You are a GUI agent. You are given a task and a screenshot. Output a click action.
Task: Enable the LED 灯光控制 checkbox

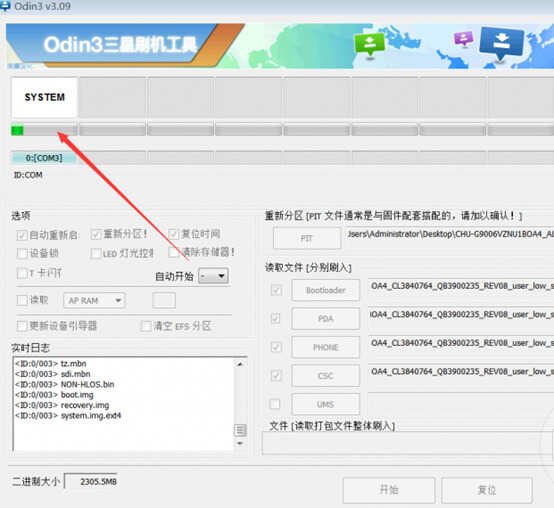click(x=96, y=253)
